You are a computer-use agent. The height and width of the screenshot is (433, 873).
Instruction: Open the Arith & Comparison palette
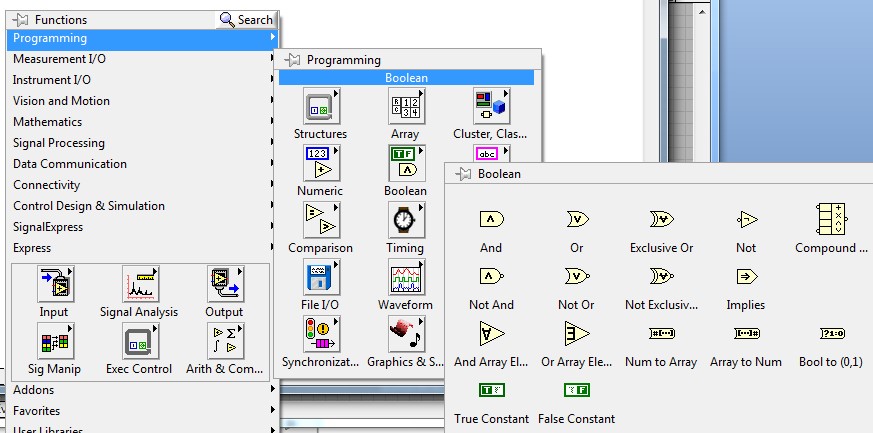[225, 341]
